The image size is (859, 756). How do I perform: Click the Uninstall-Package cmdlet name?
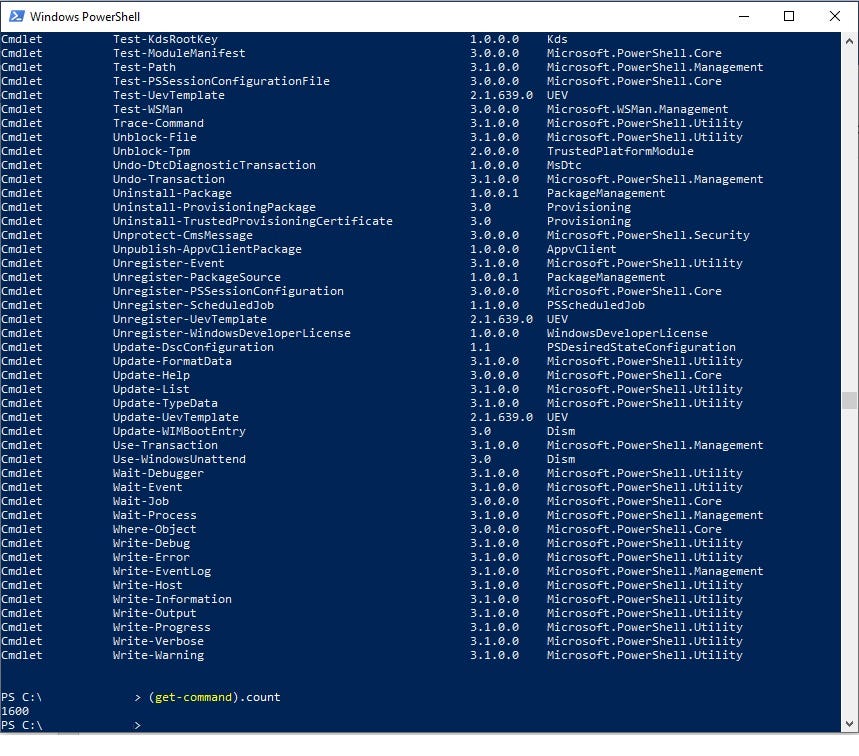[x=172, y=193]
